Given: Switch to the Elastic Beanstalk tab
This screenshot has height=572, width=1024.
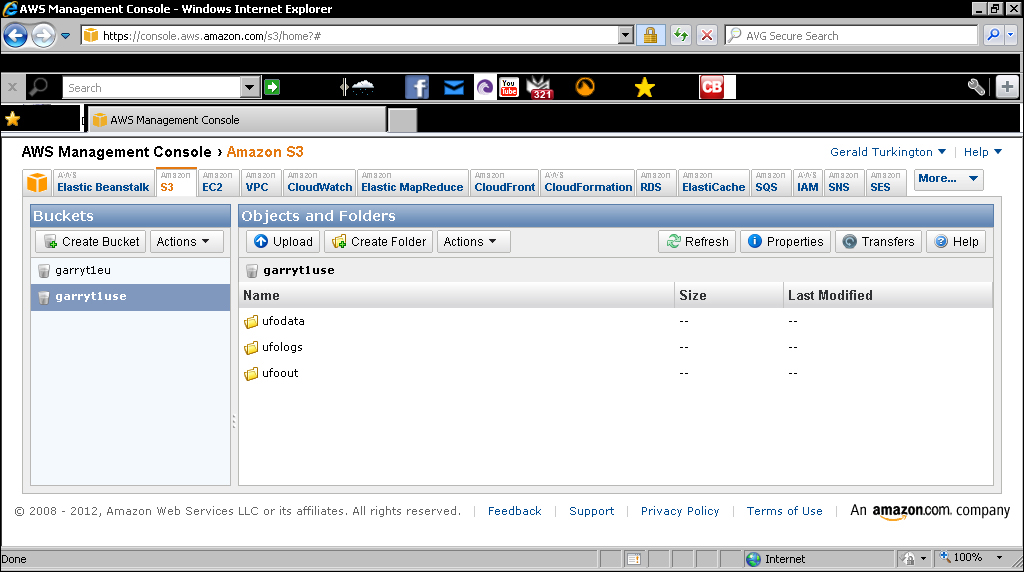Looking at the screenshot, I should click(103, 182).
